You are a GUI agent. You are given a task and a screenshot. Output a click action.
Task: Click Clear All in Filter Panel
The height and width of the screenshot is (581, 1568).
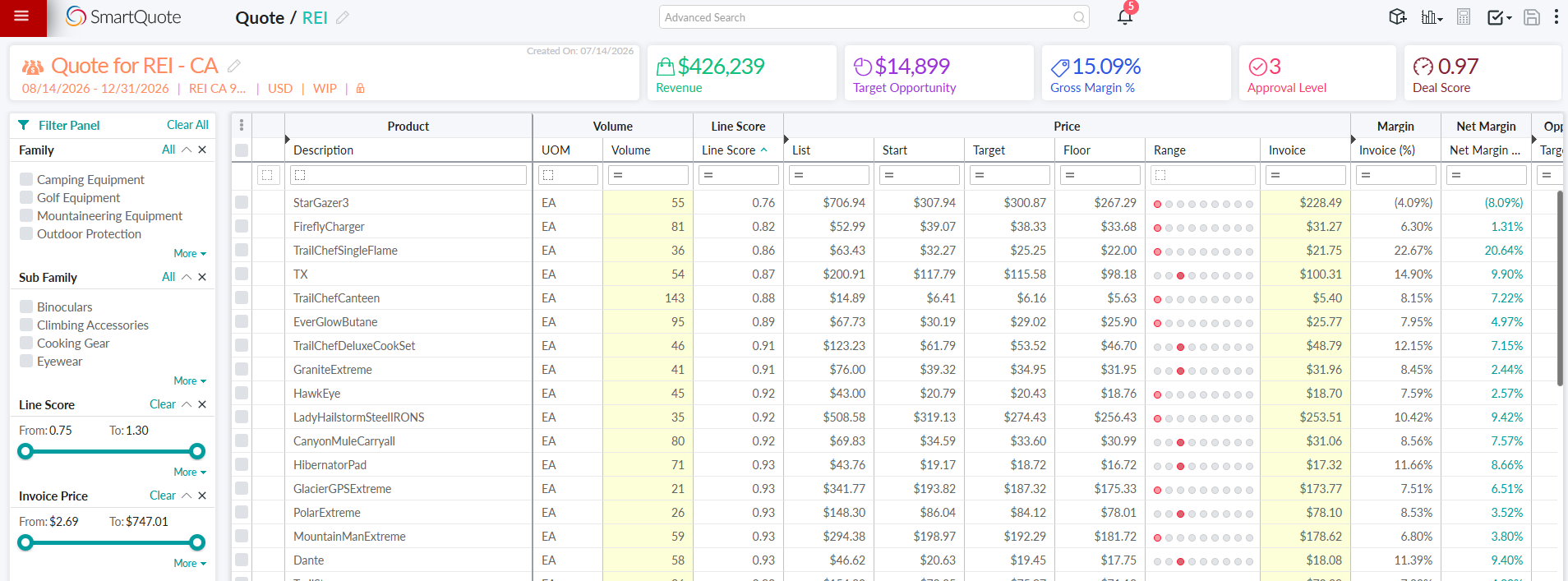tap(187, 125)
